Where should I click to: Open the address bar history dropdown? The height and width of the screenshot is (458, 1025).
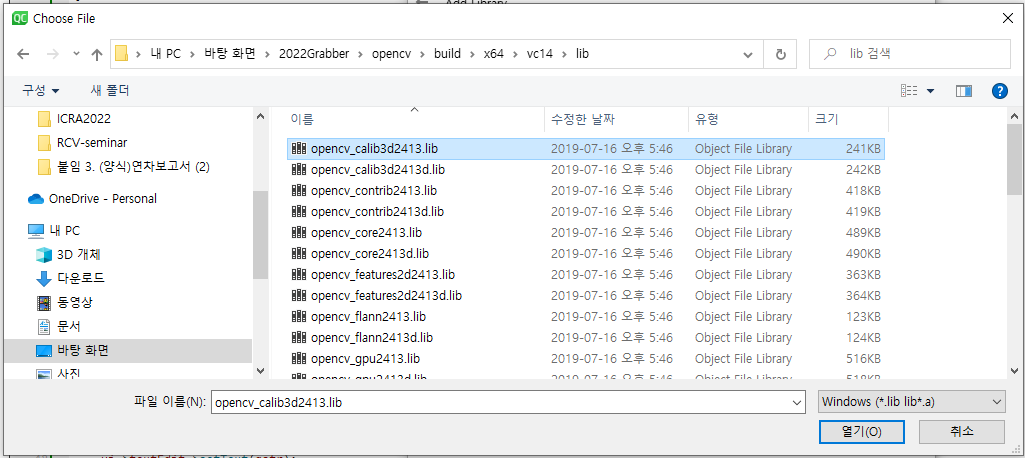click(749, 54)
